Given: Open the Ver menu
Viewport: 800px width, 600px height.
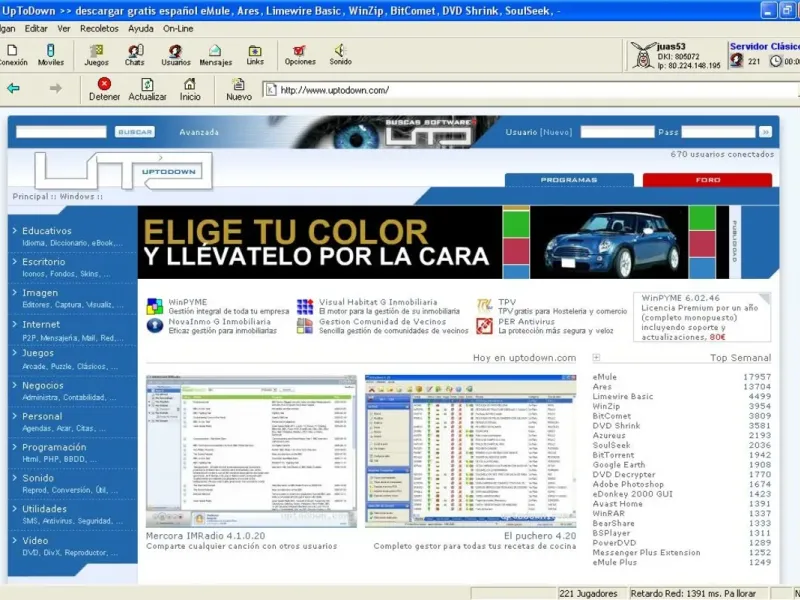Looking at the screenshot, I should [64, 29].
